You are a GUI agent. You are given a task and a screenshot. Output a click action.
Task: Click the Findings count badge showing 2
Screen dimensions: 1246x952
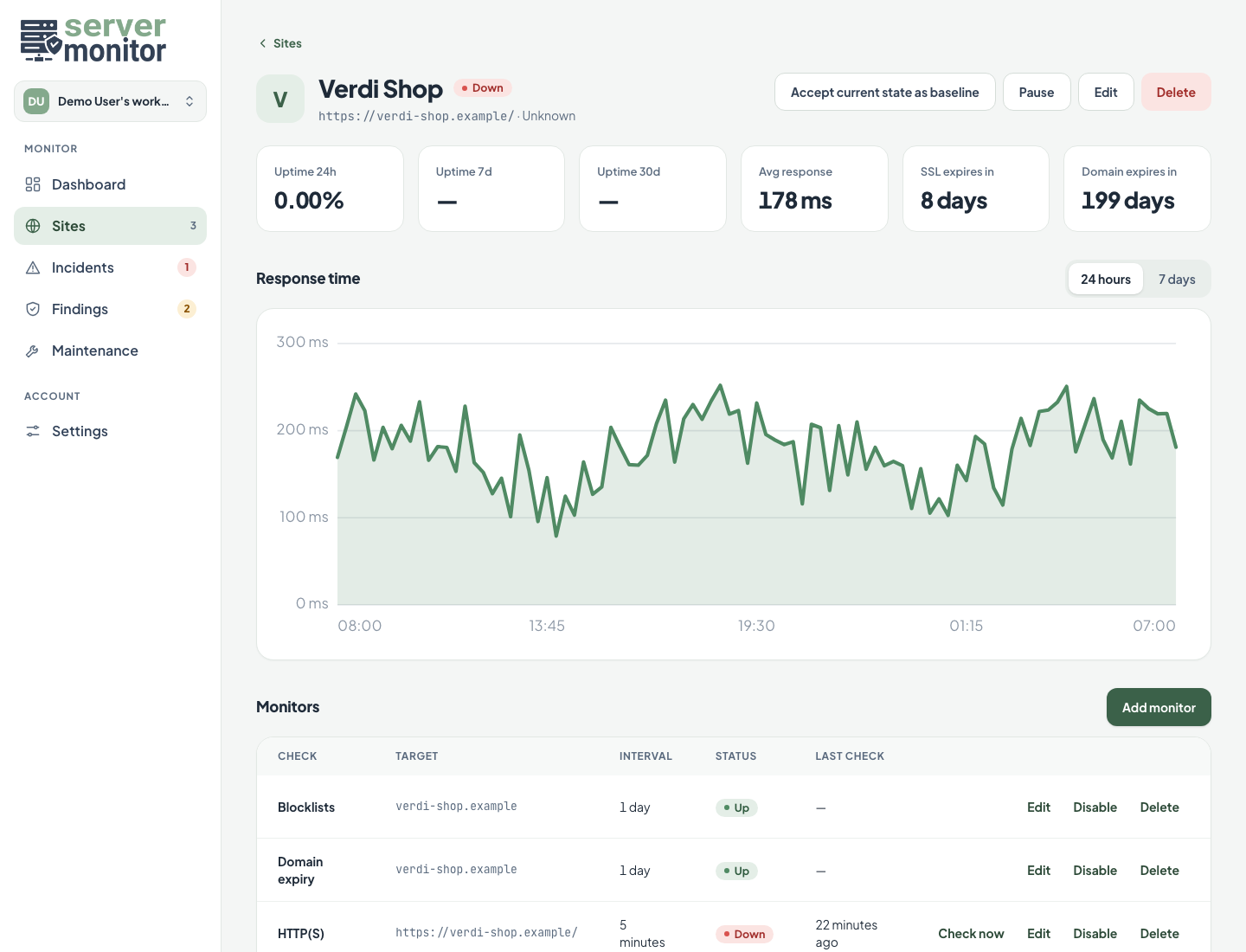click(x=187, y=309)
